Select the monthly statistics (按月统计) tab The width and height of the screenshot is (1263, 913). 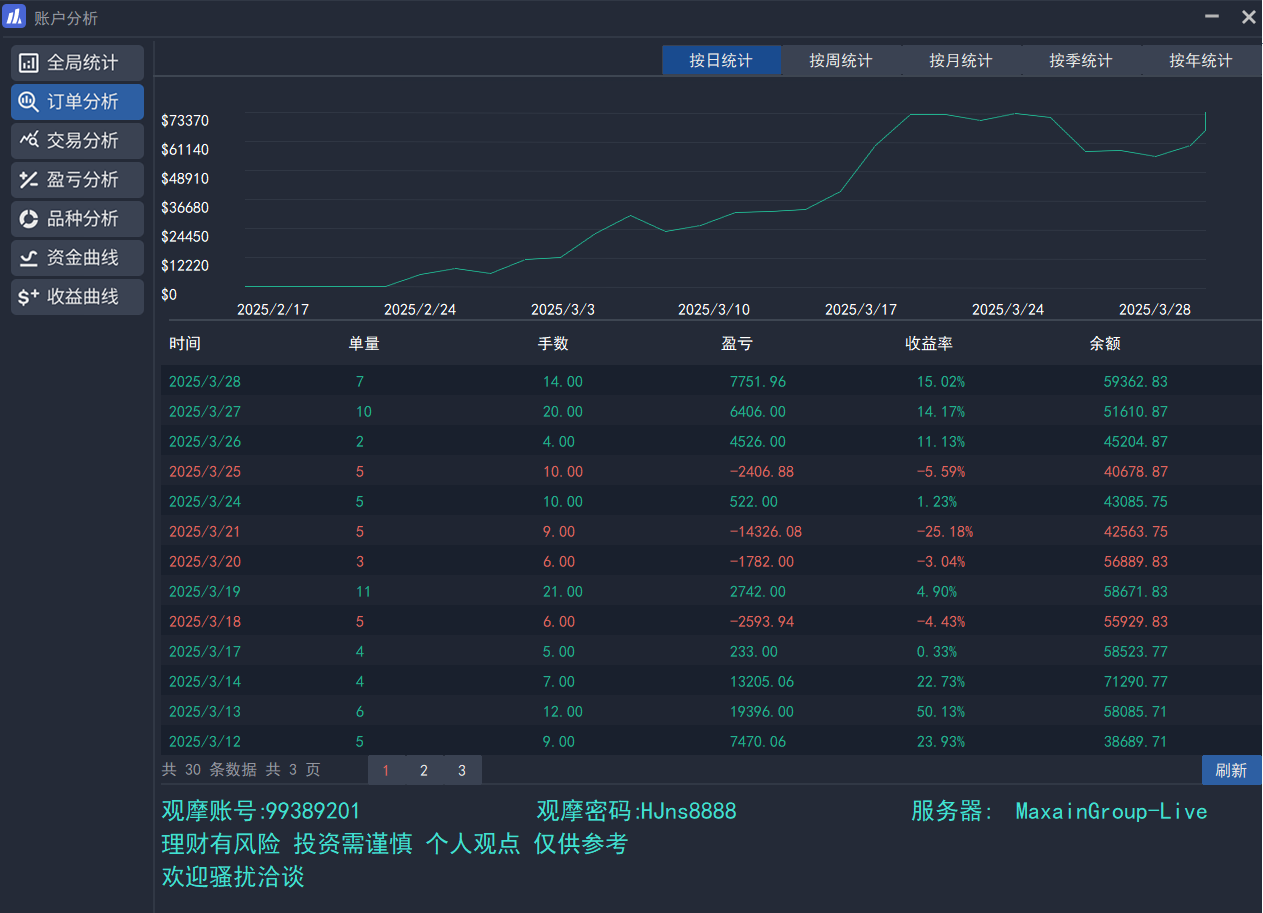click(961, 61)
